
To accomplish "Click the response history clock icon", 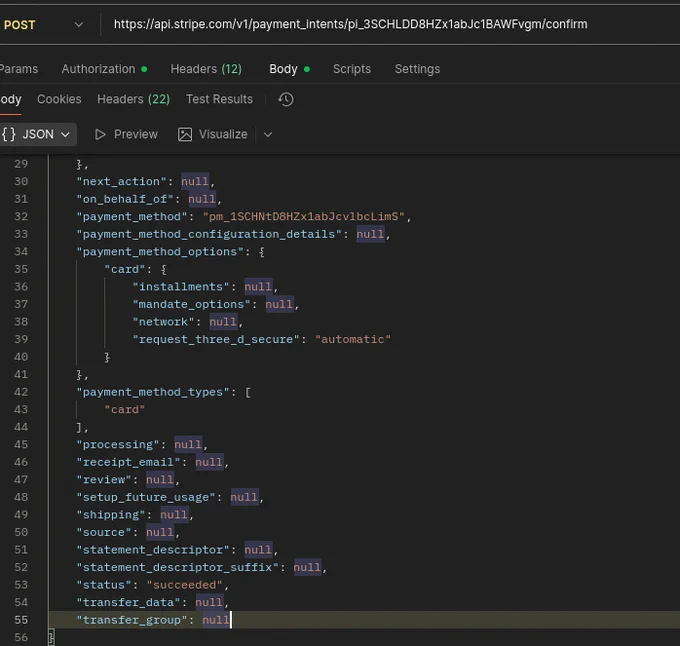I will coord(286,99).
